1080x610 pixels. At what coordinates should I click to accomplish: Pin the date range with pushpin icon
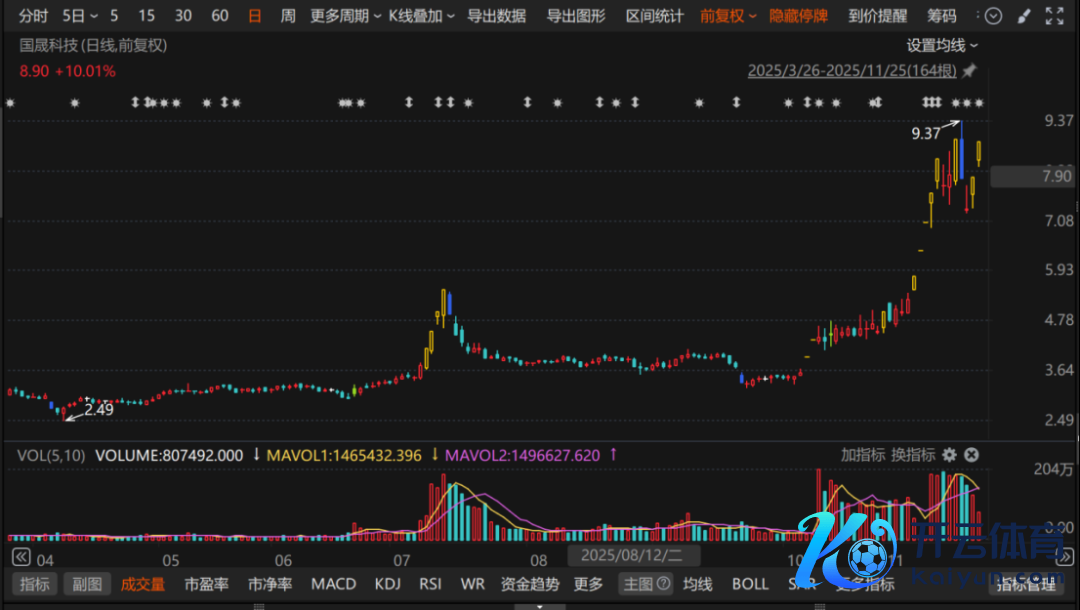point(969,71)
